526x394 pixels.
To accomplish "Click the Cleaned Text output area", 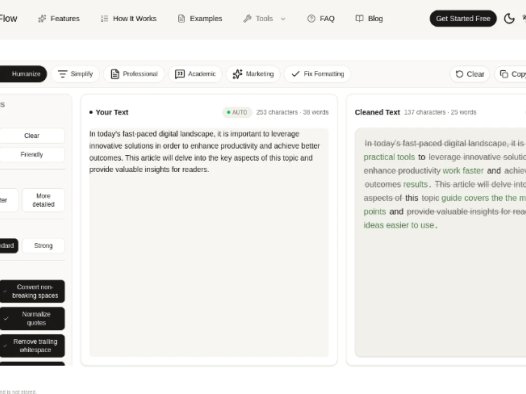I will point(440,242).
